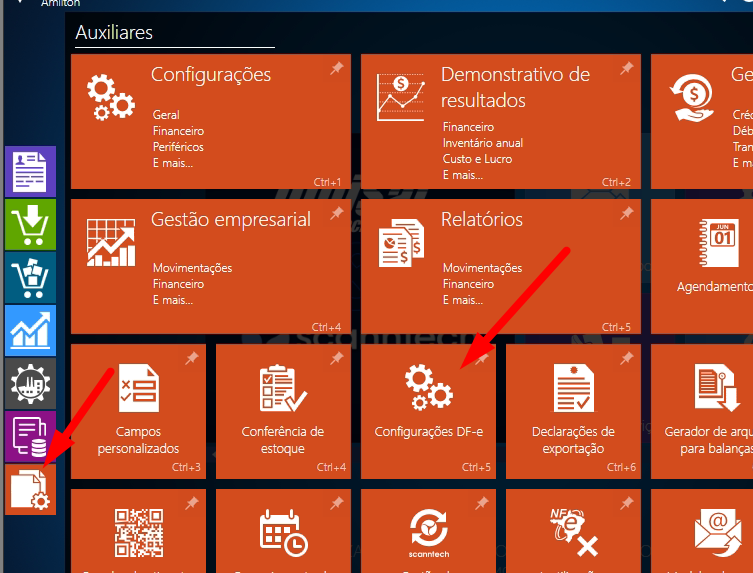Screen dimensions: 753x573
Task: Click Financeiro link in Configurações tile
Action: tap(178, 131)
